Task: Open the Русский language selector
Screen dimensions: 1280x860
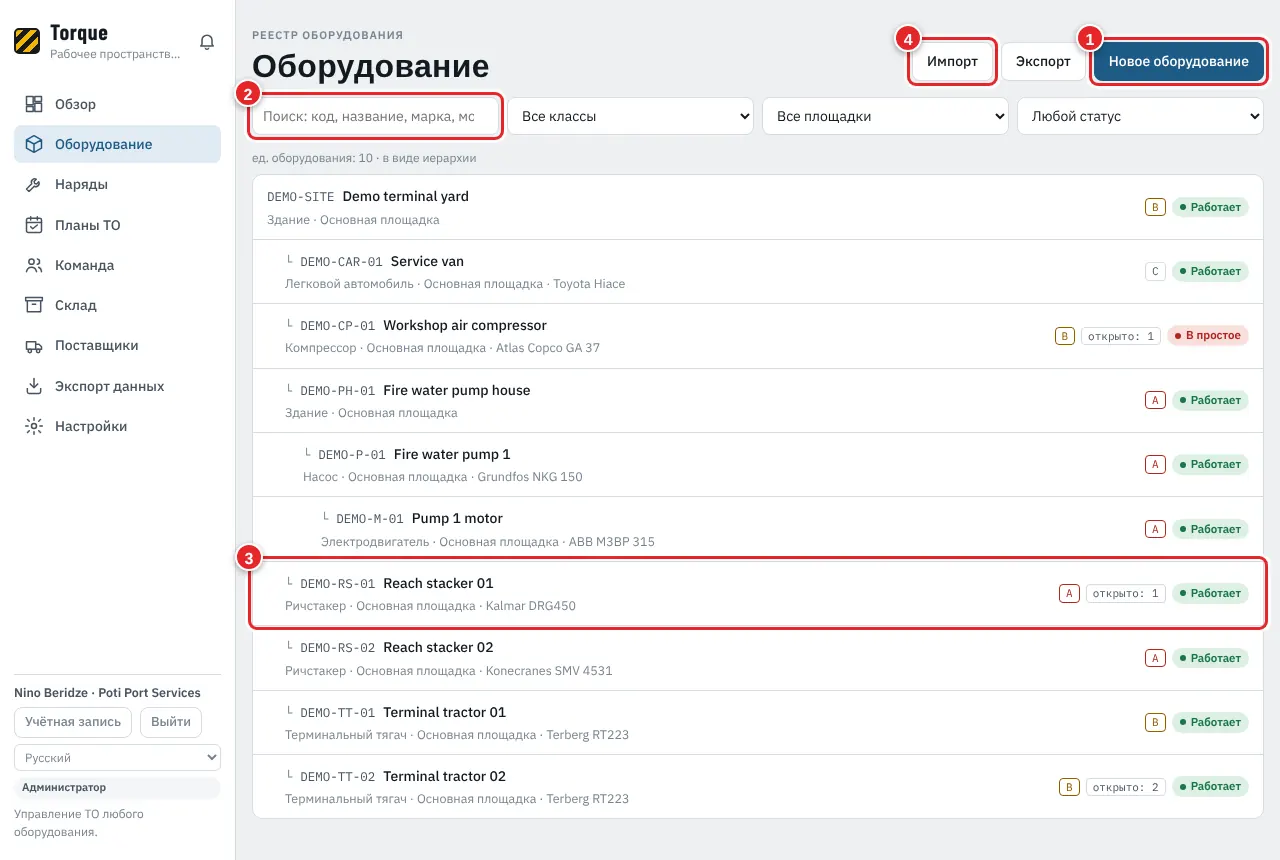Action: (x=117, y=758)
